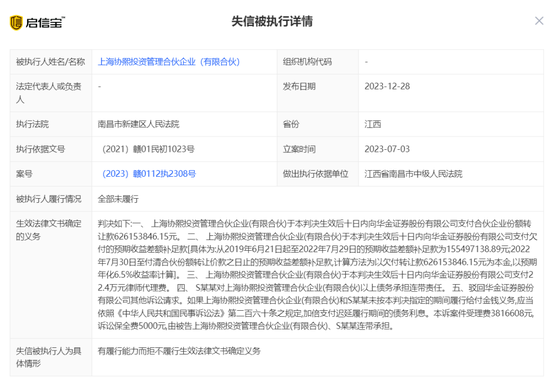Click the province value 江西
550x380 pixels.
[373, 124]
